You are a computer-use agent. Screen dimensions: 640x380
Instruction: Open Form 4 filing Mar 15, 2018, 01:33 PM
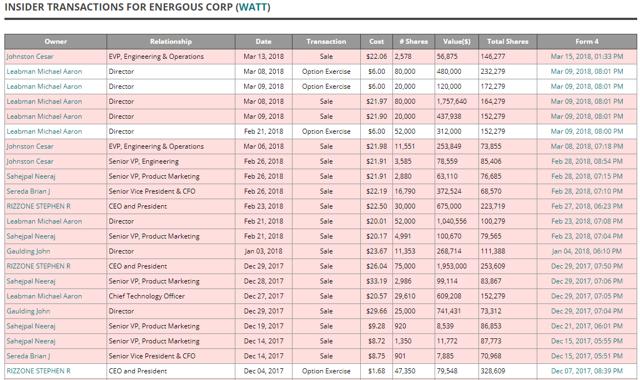click(x=587, y=56)
